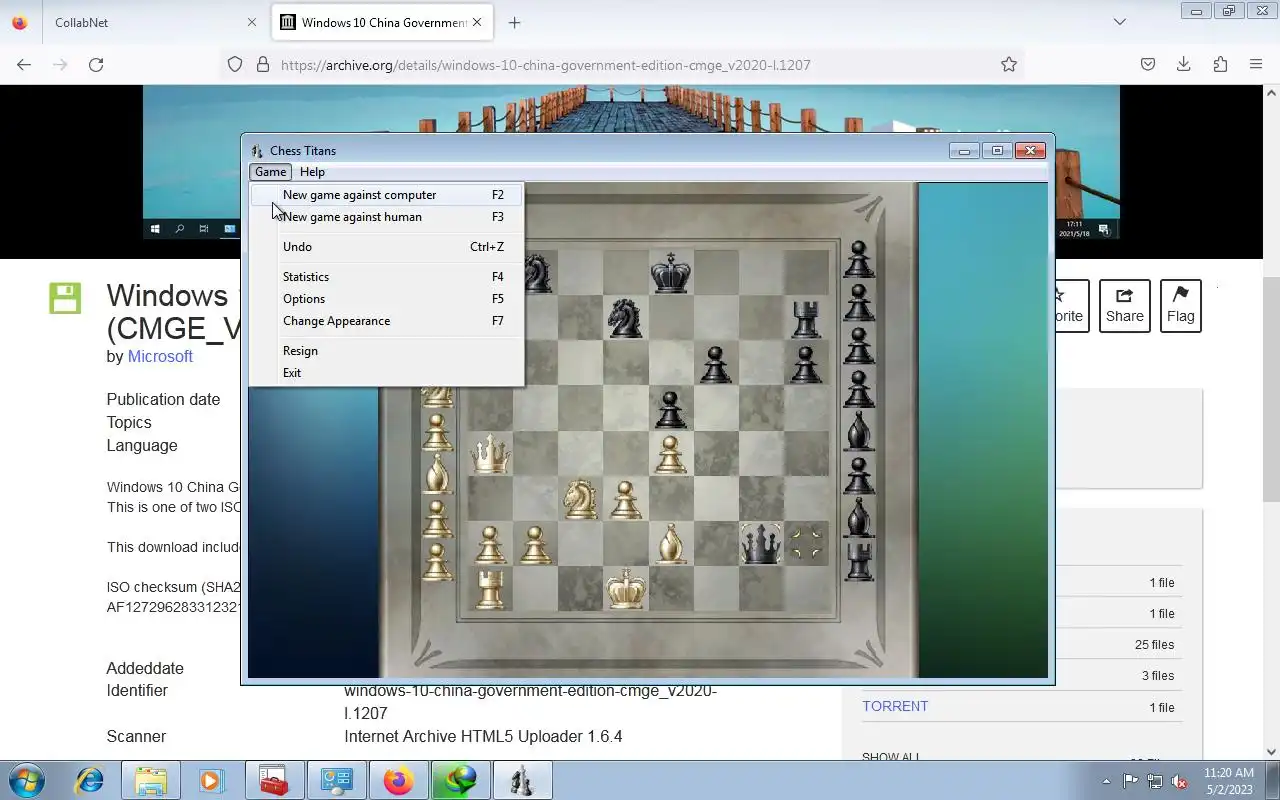
Task: Open Internet Explorer from the taskbar
Action: pyautogui.click(x=90, y=780)
